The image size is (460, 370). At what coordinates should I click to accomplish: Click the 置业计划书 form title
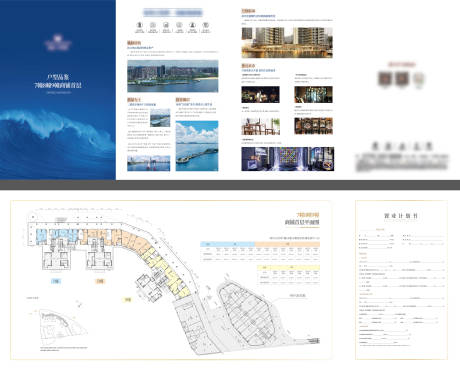point(401,216)
